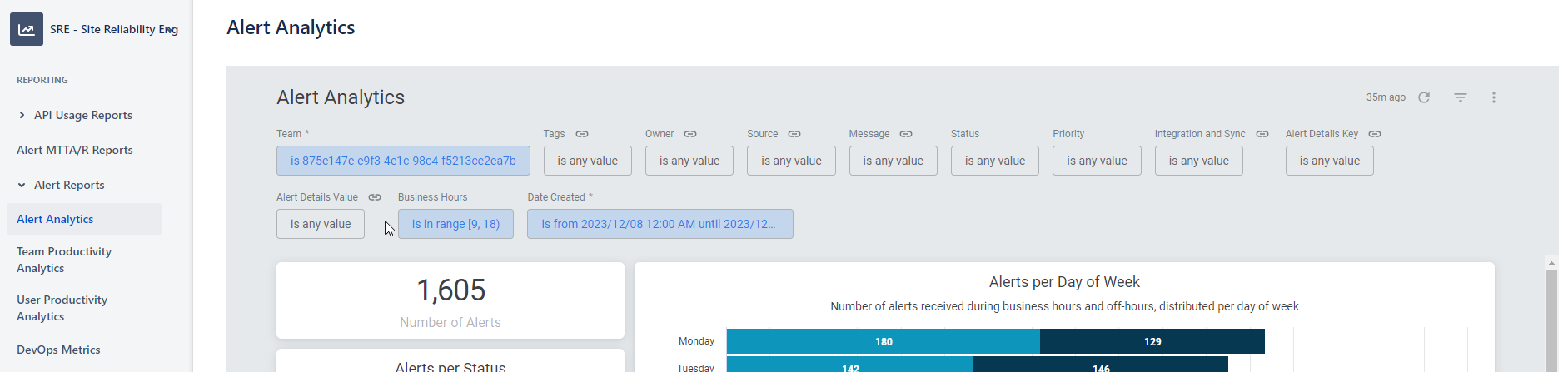Open the Tags filter 'is any value'

tap(588, 161)
